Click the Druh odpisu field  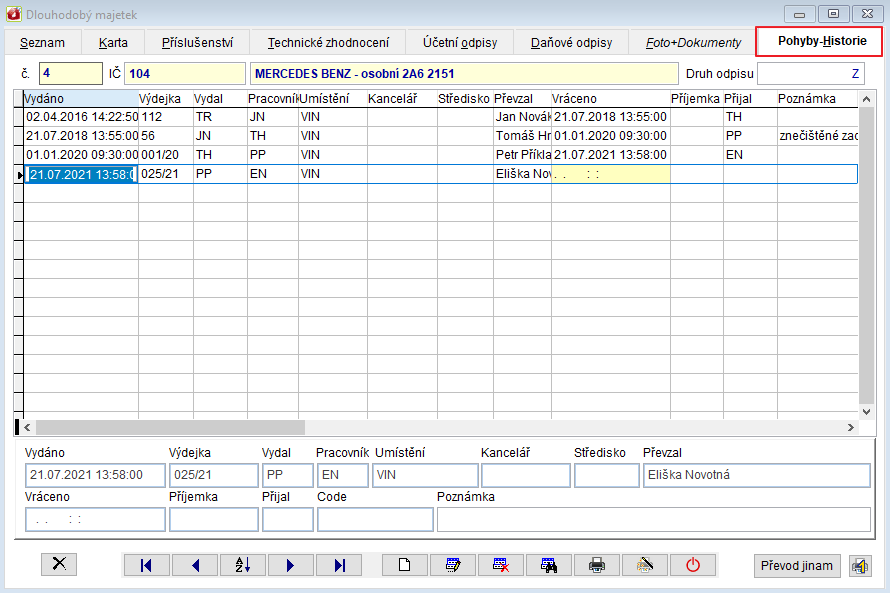tap(811, 74)
